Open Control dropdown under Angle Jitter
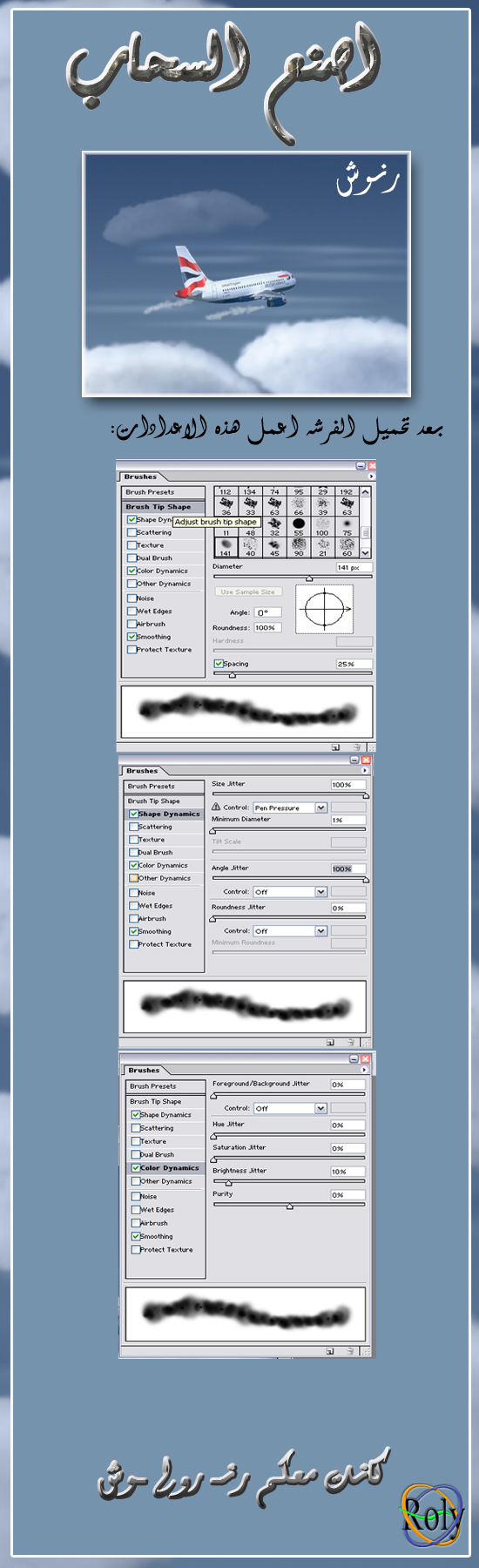 320,892
